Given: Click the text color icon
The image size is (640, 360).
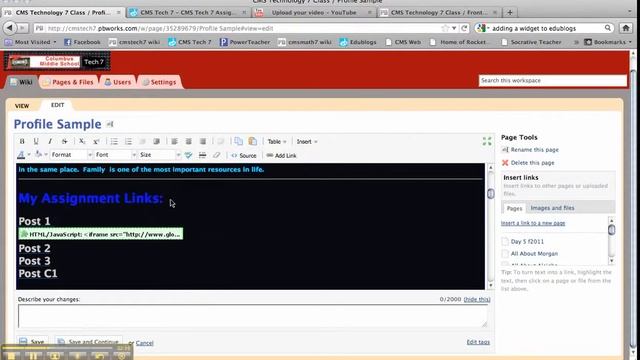Looking at the screenshot, I should tap(21, 155).
